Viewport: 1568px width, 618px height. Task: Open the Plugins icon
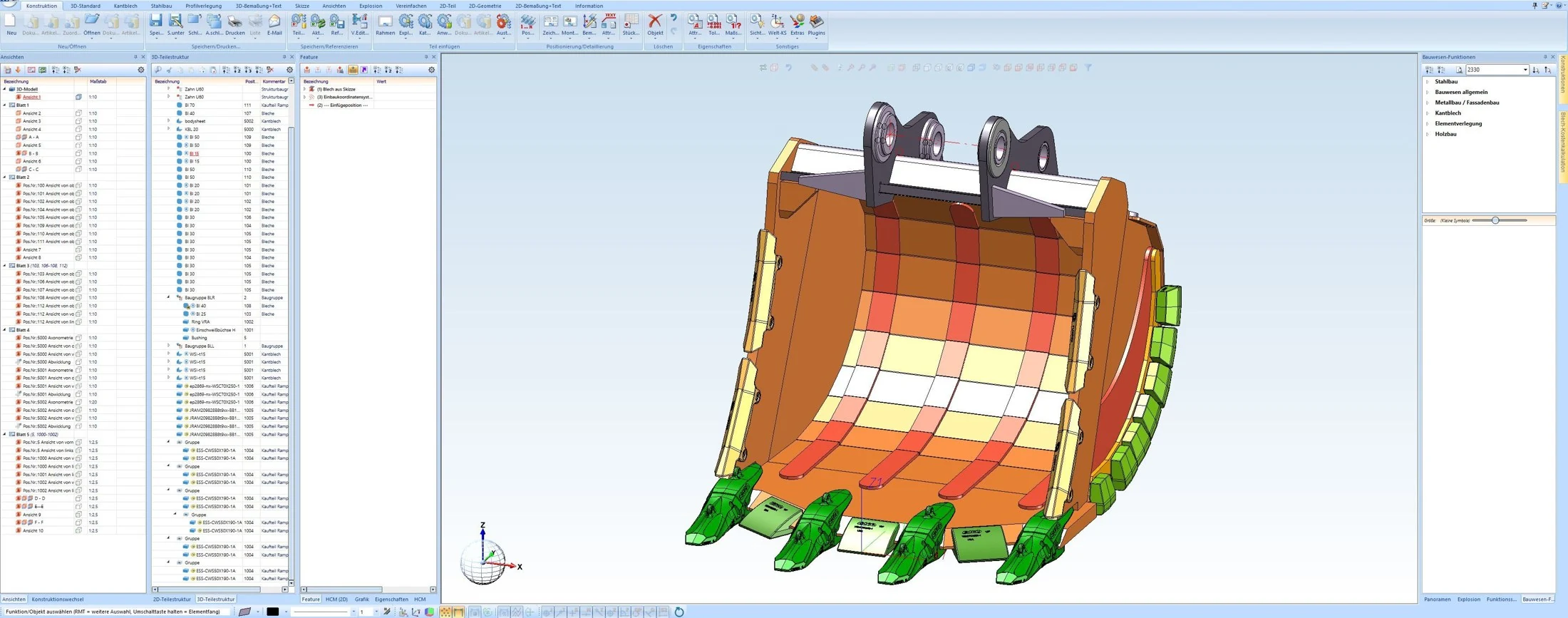pos(817,24)
